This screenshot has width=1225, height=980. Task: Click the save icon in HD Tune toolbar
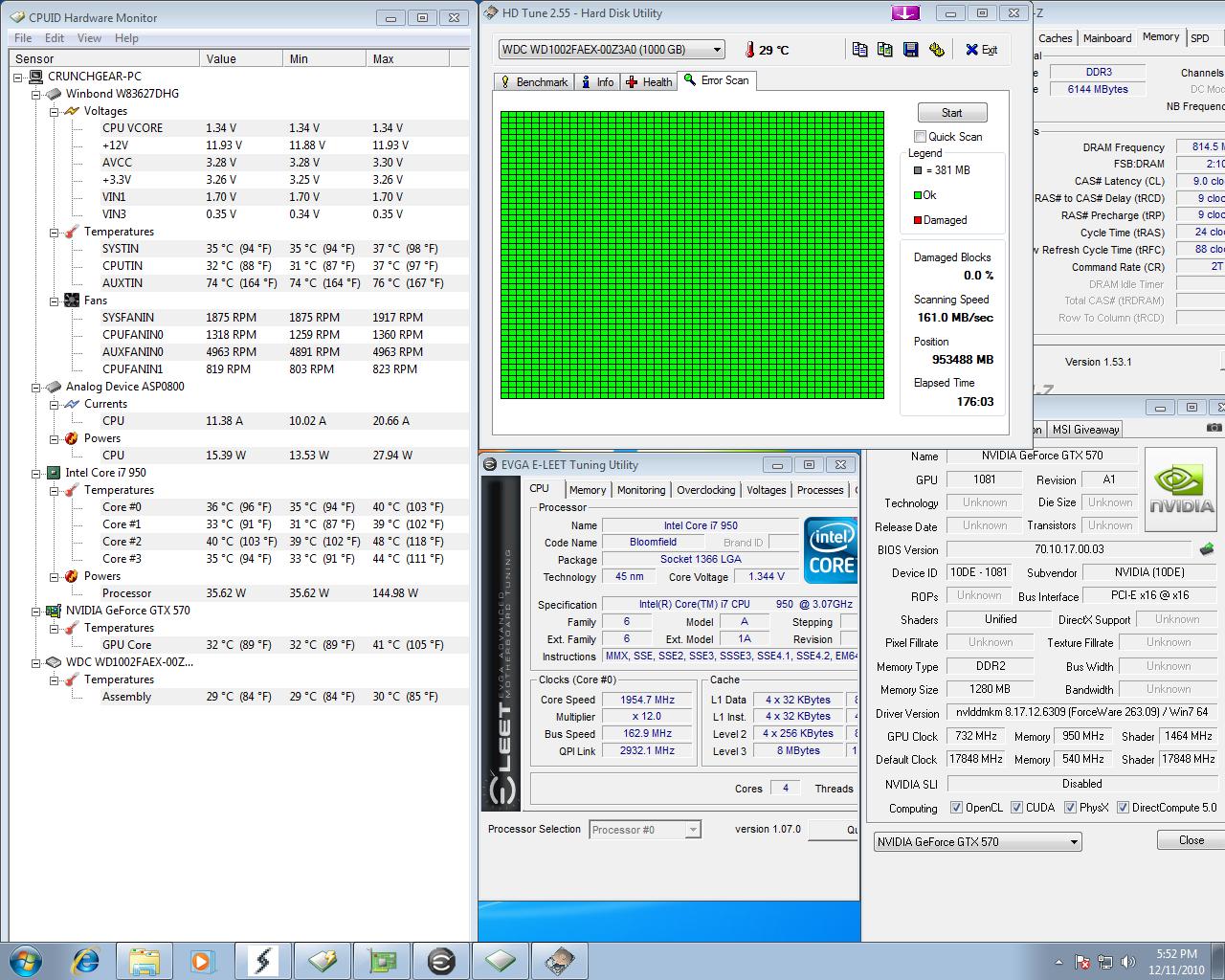tap(910, 50)
